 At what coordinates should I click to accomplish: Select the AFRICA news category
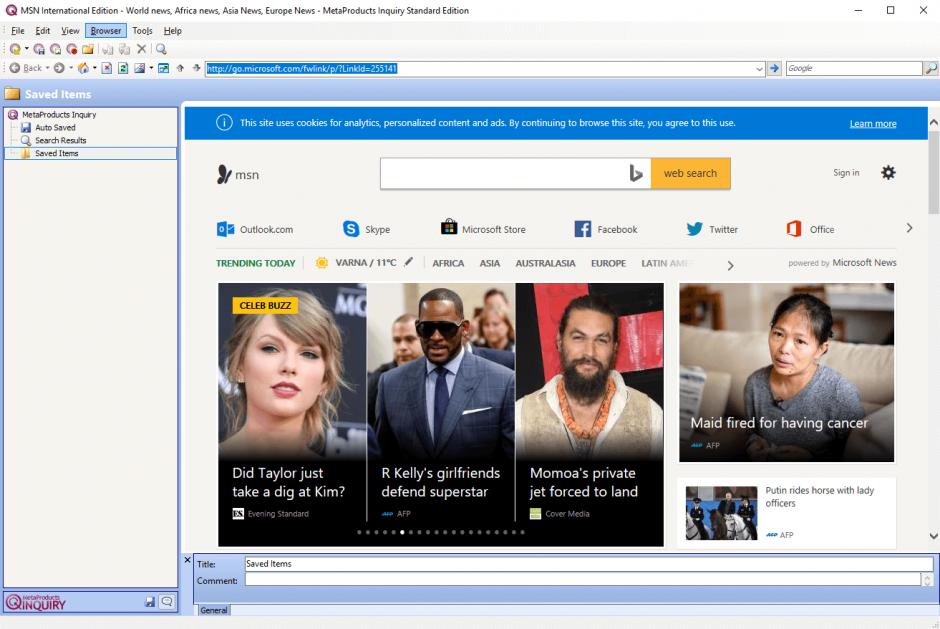[448, 263]
